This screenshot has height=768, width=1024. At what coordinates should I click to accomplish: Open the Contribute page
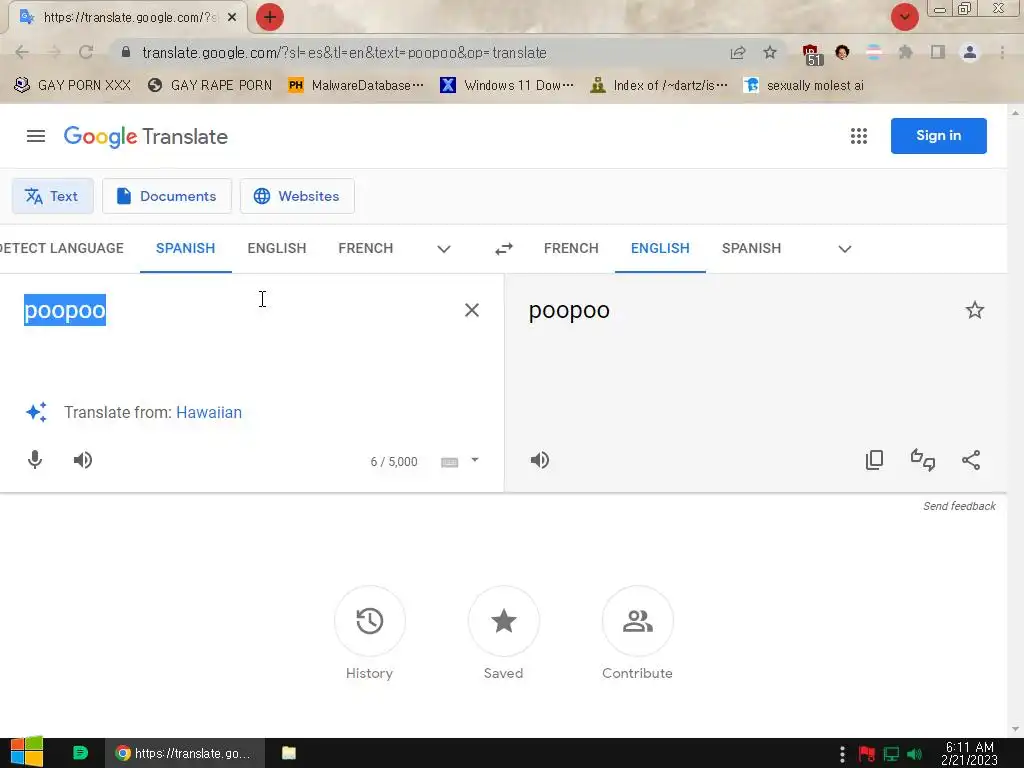637,621
